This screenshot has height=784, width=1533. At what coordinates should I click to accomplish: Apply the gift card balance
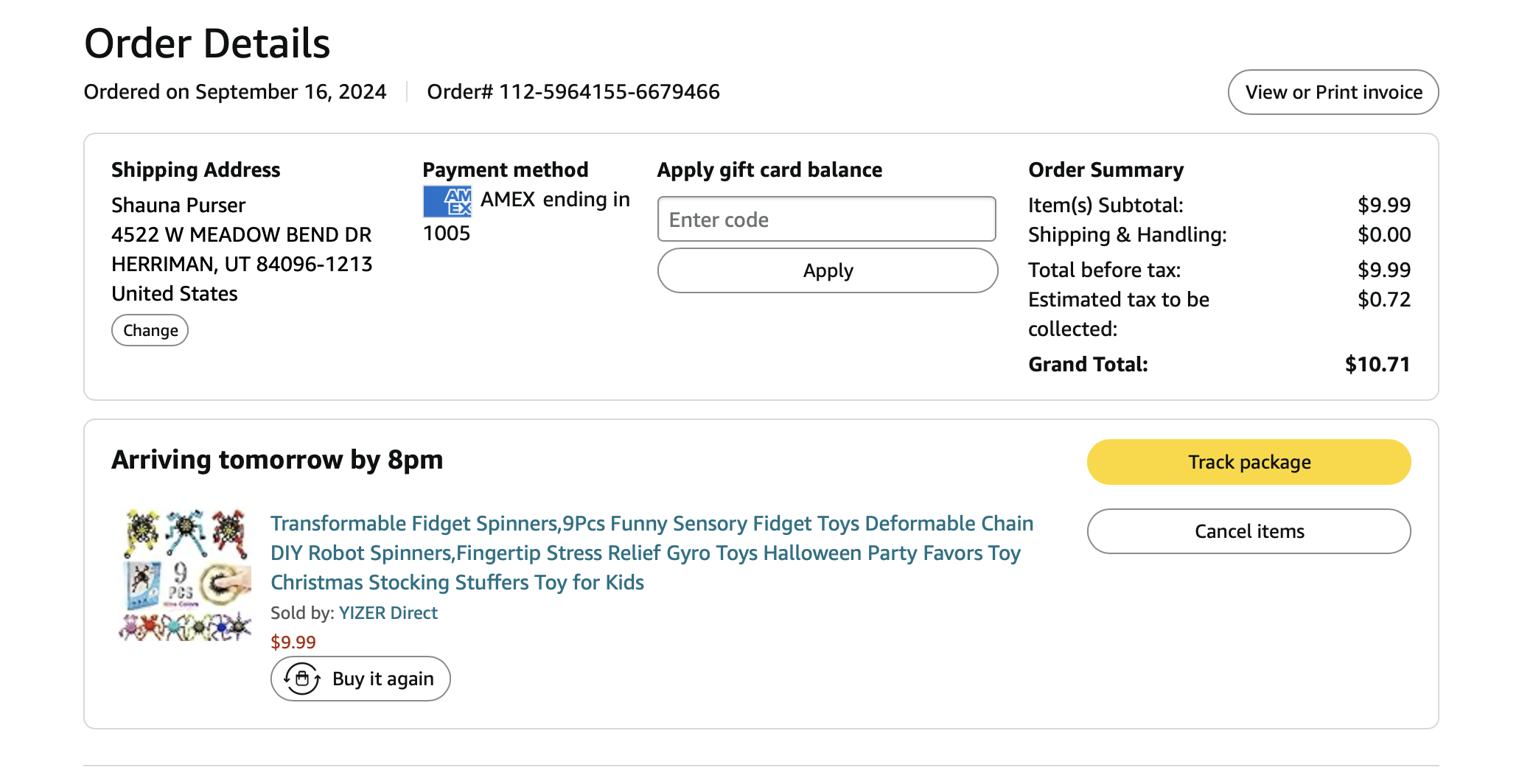tap(827, 270)
